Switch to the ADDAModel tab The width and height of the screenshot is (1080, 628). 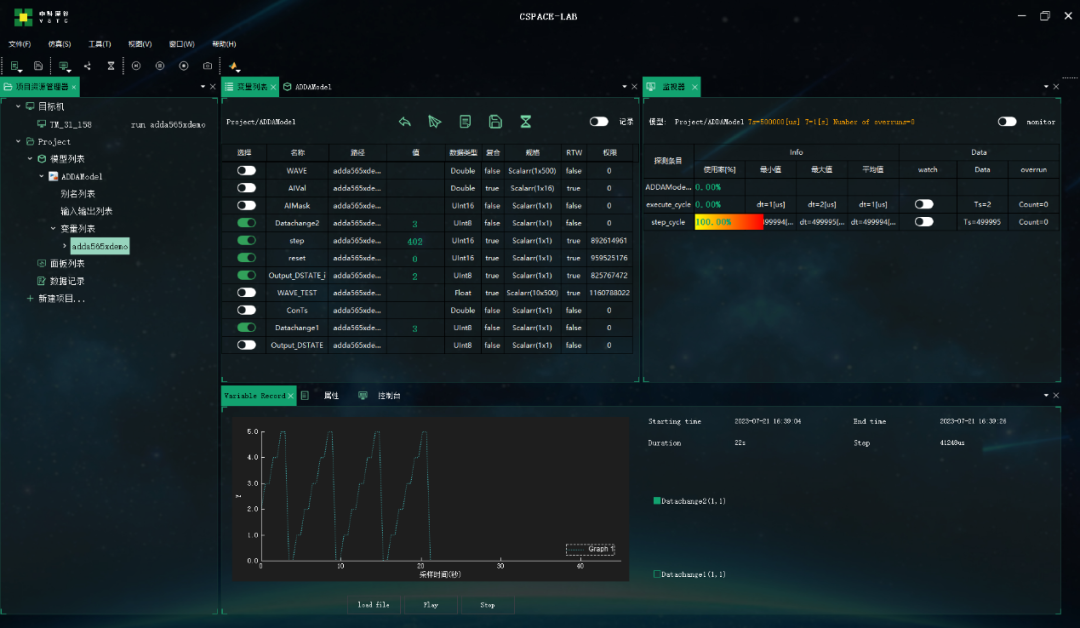[x=307, y=87]
